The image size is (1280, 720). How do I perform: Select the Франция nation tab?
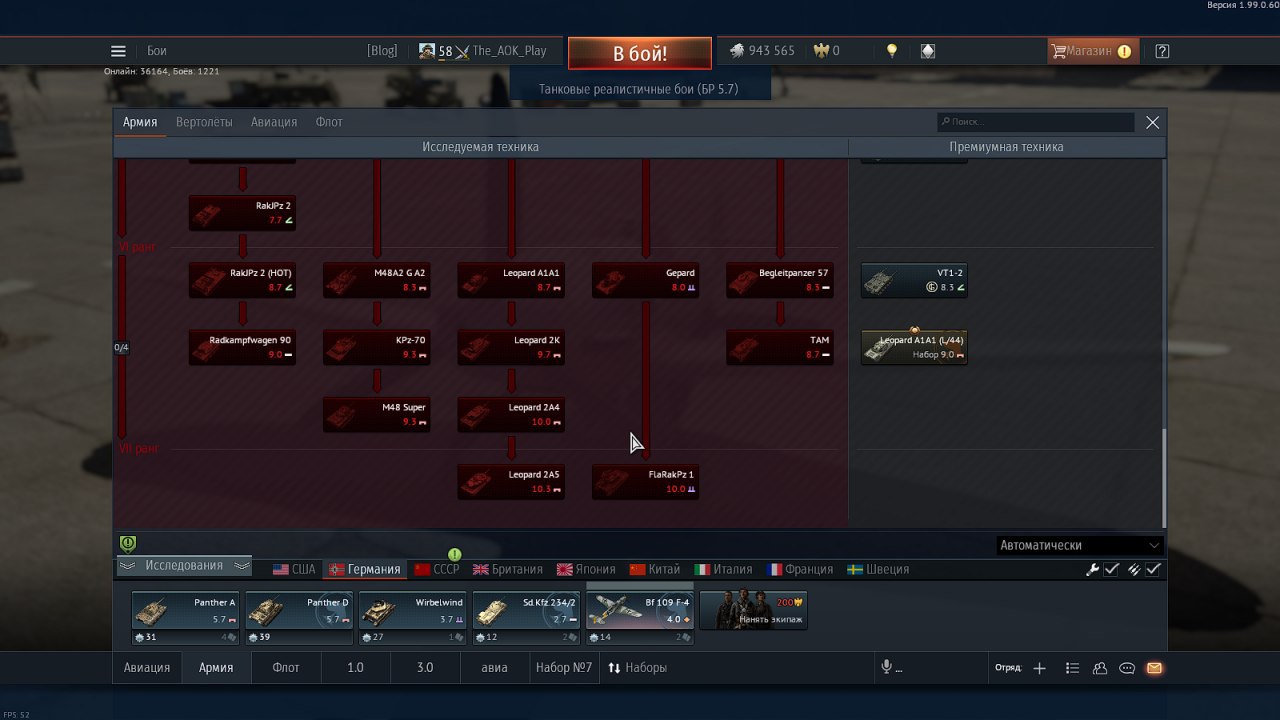(x=800, y=569)
